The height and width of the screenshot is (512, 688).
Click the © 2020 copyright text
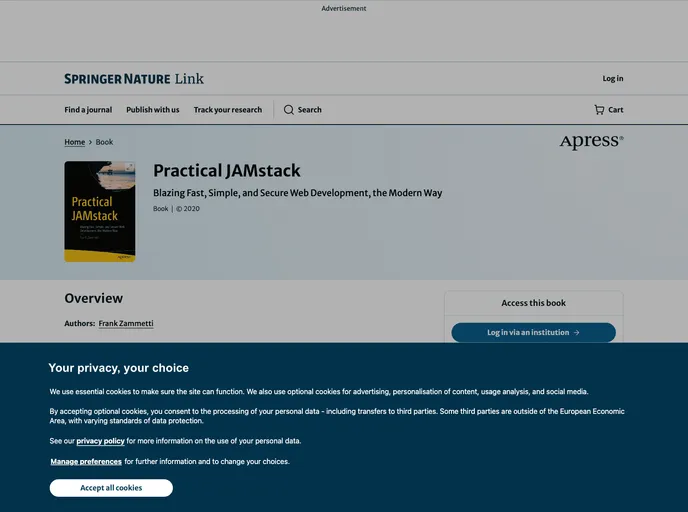click(188, 209)
